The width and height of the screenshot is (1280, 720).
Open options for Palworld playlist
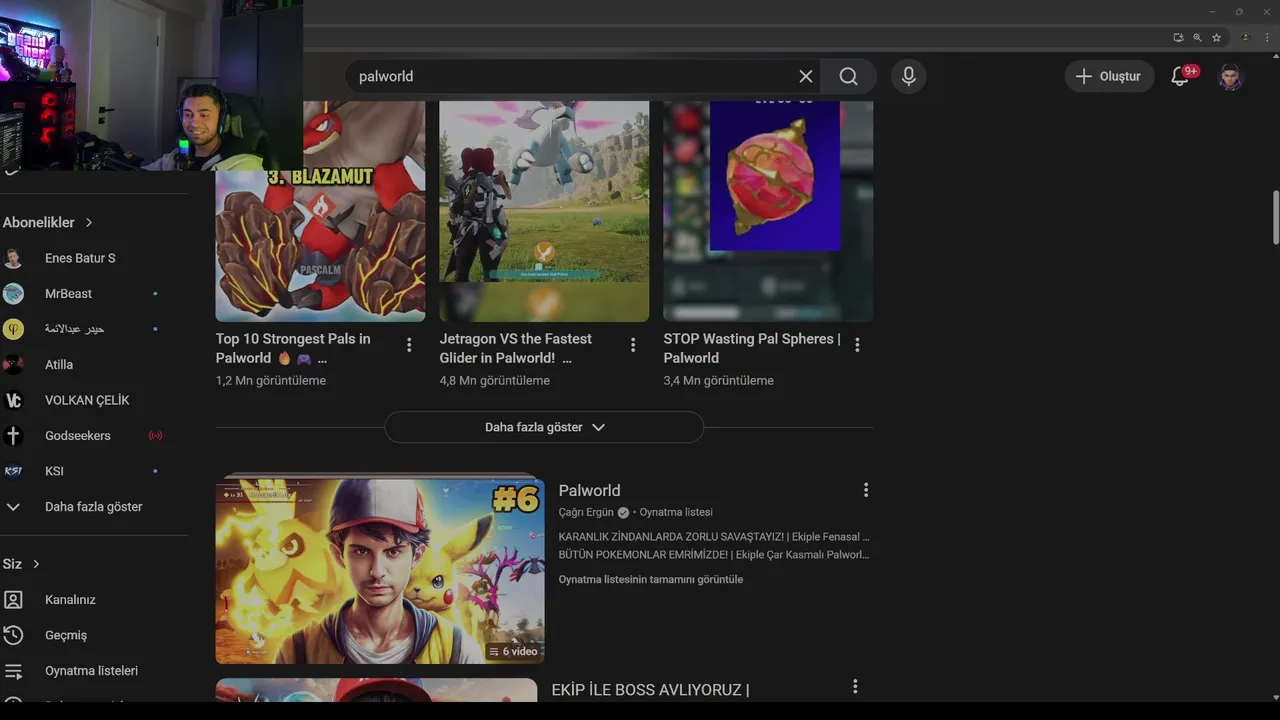[866, 490]
